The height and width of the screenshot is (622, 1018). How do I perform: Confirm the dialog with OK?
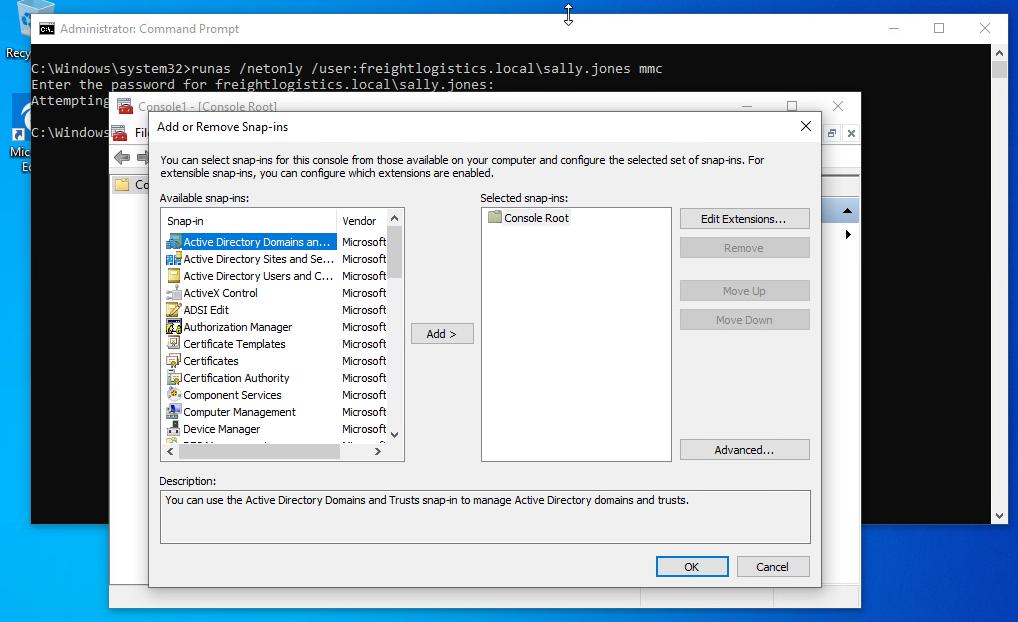tap(691, 567)
